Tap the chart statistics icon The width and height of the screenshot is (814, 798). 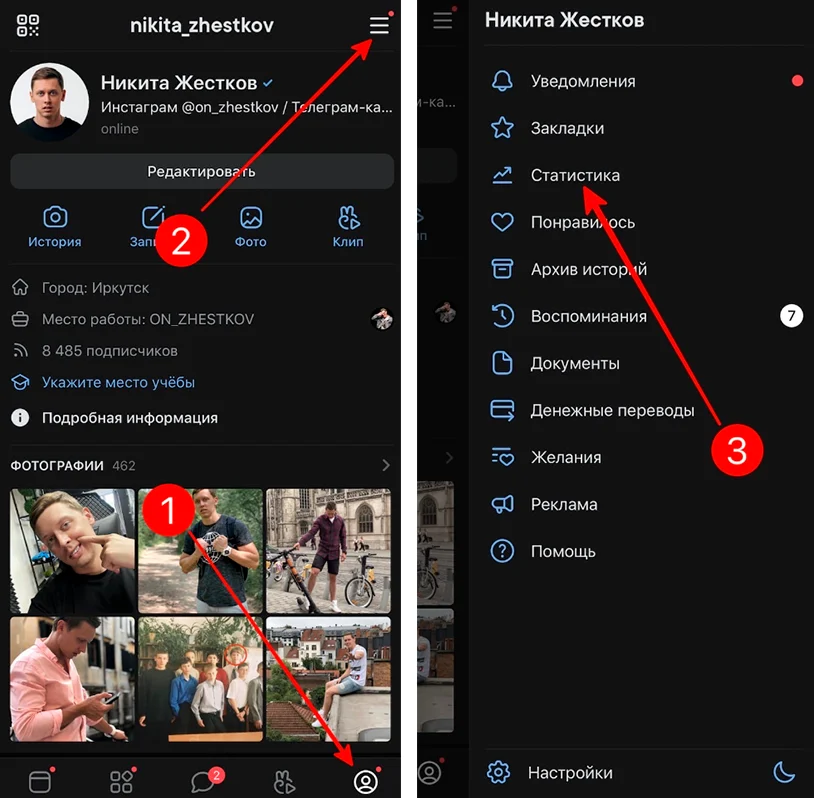click(x=502, y=175)
